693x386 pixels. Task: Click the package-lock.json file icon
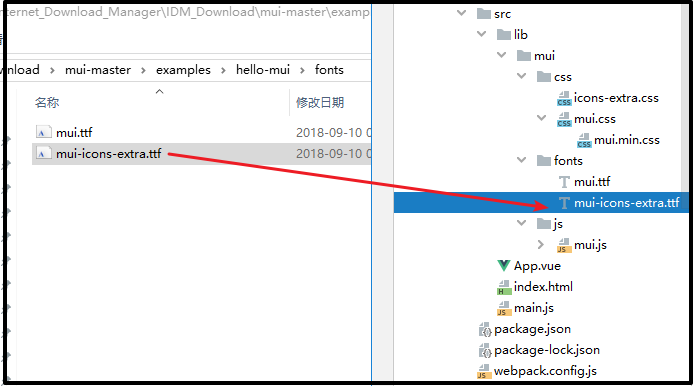[485, 350]
